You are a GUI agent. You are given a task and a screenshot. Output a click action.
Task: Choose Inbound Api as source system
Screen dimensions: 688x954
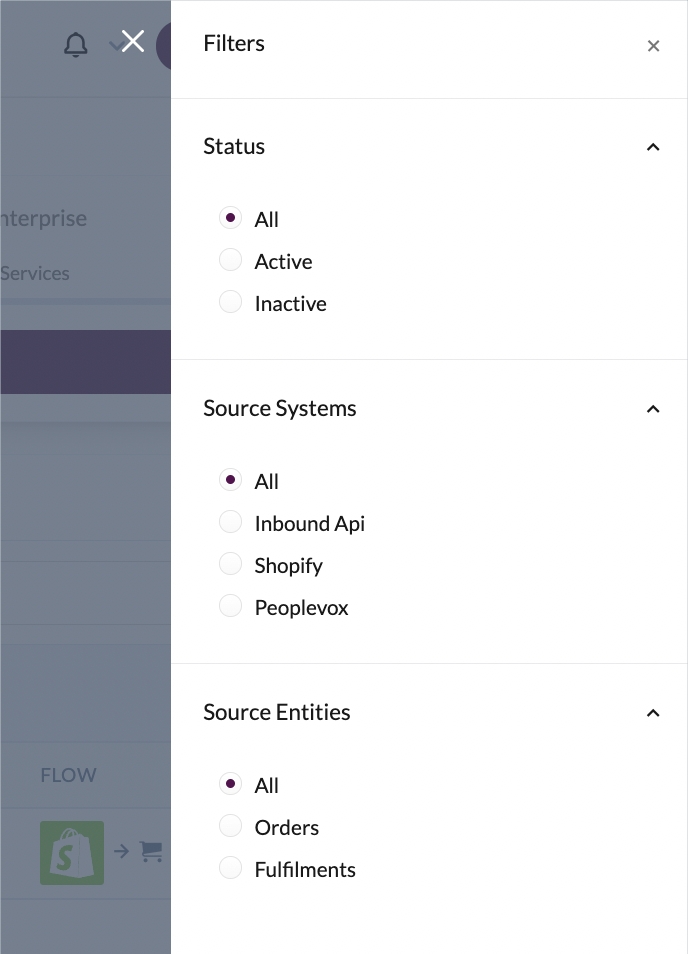[231, 523]
